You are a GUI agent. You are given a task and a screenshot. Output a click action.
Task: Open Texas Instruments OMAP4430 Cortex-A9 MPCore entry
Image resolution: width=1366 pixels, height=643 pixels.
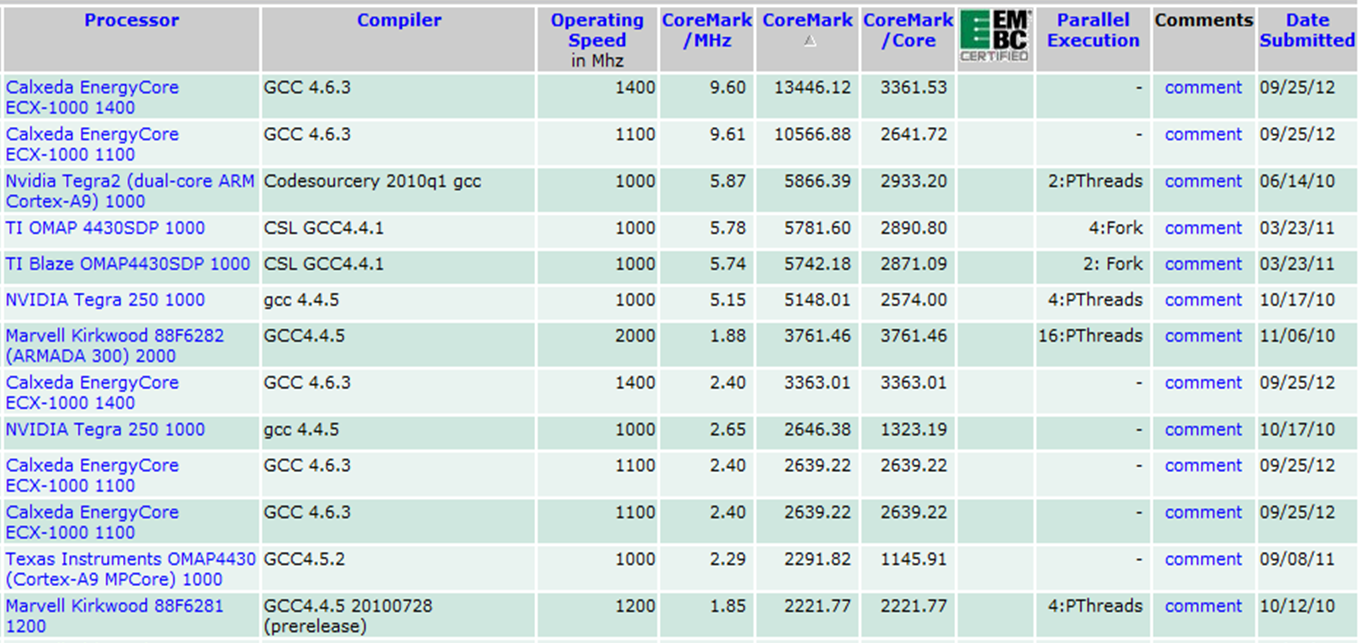pos(130,569)
